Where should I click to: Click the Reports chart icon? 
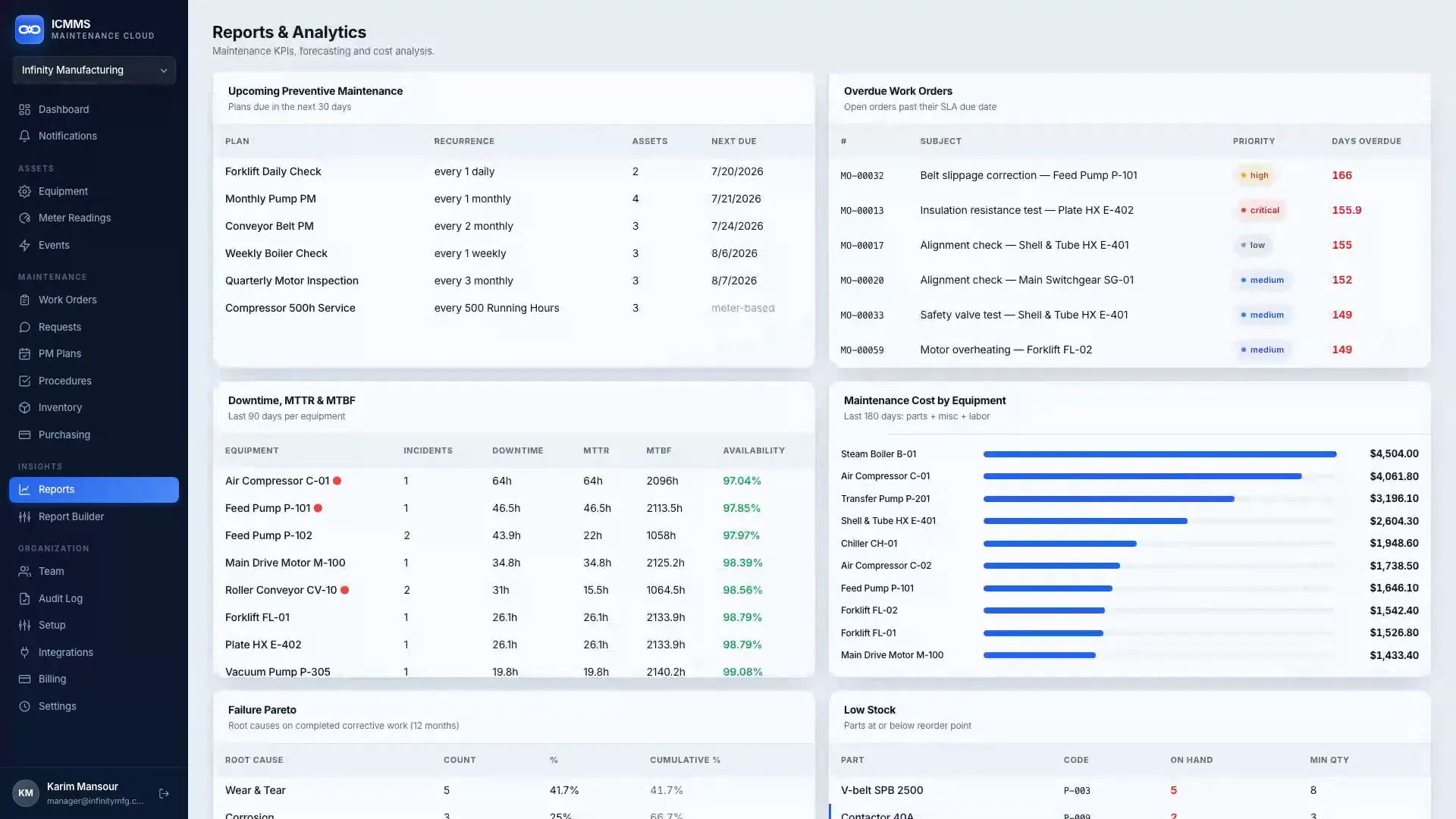click(24, 489)
